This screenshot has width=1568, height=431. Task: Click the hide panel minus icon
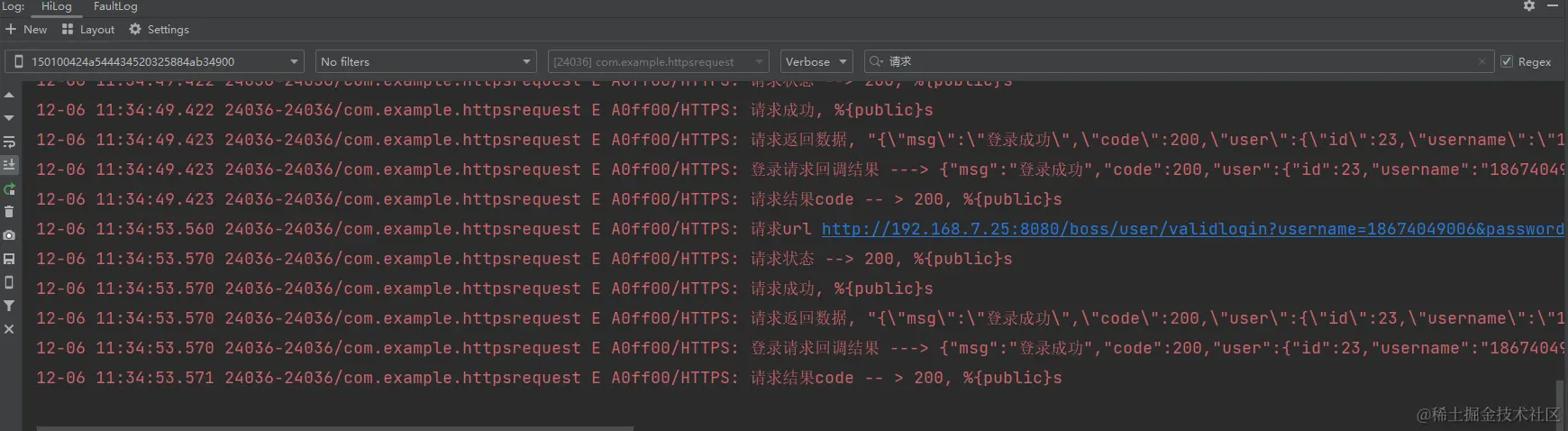point(1553,6)
